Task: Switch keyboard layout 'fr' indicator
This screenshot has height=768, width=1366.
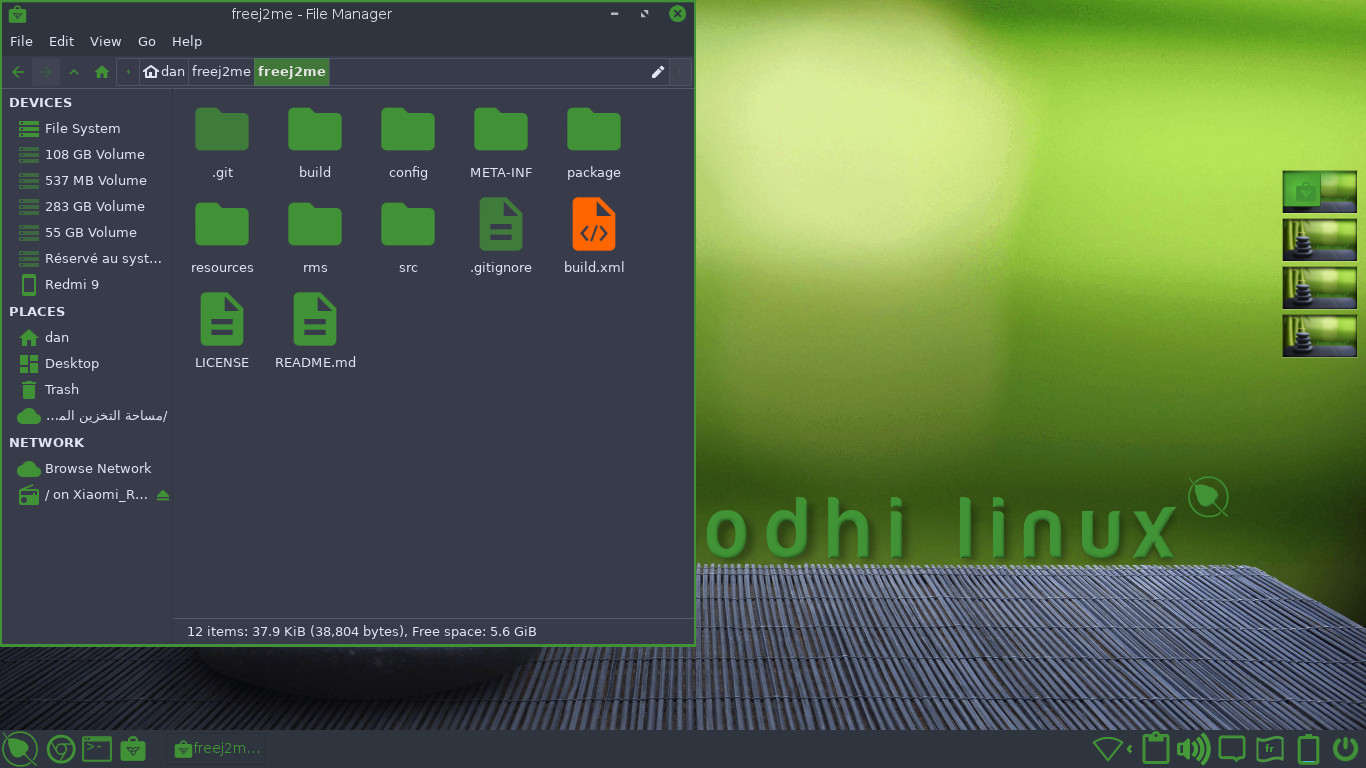Action: 1270,748
